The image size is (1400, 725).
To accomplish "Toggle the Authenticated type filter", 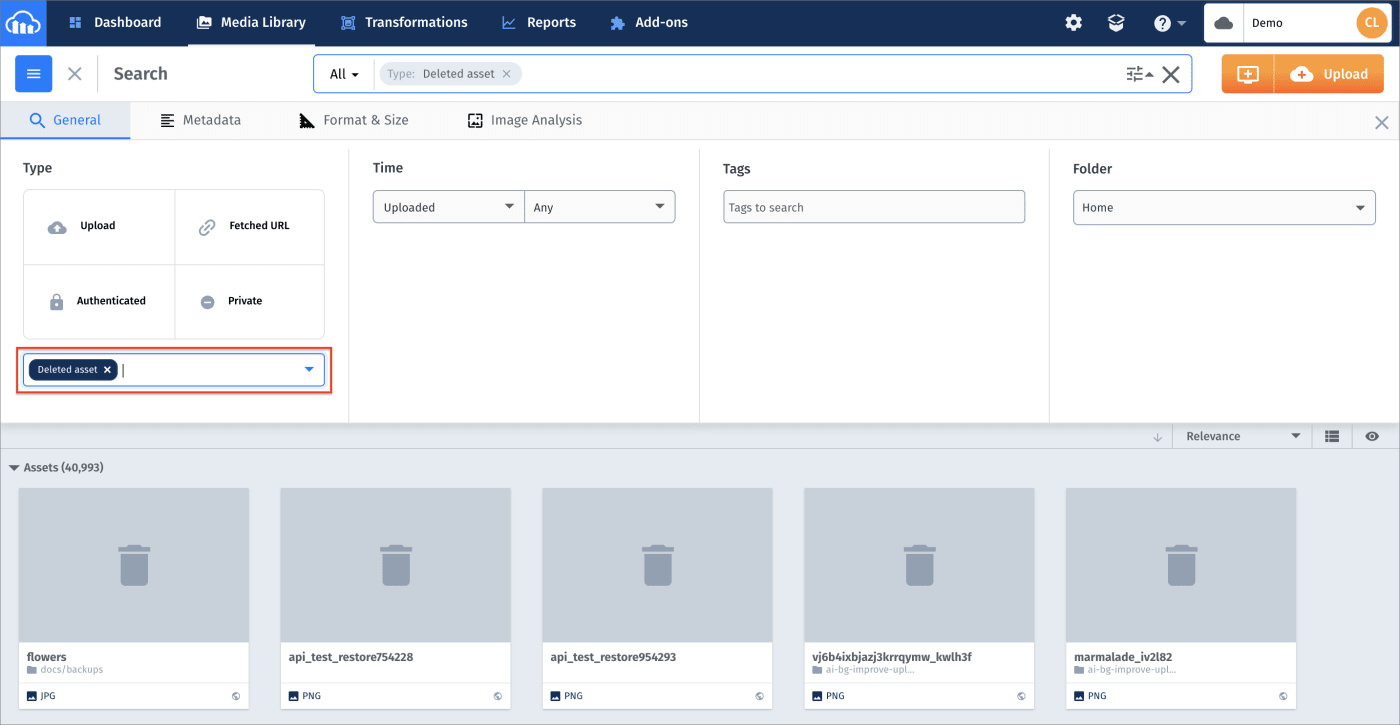I will [99, 301].
